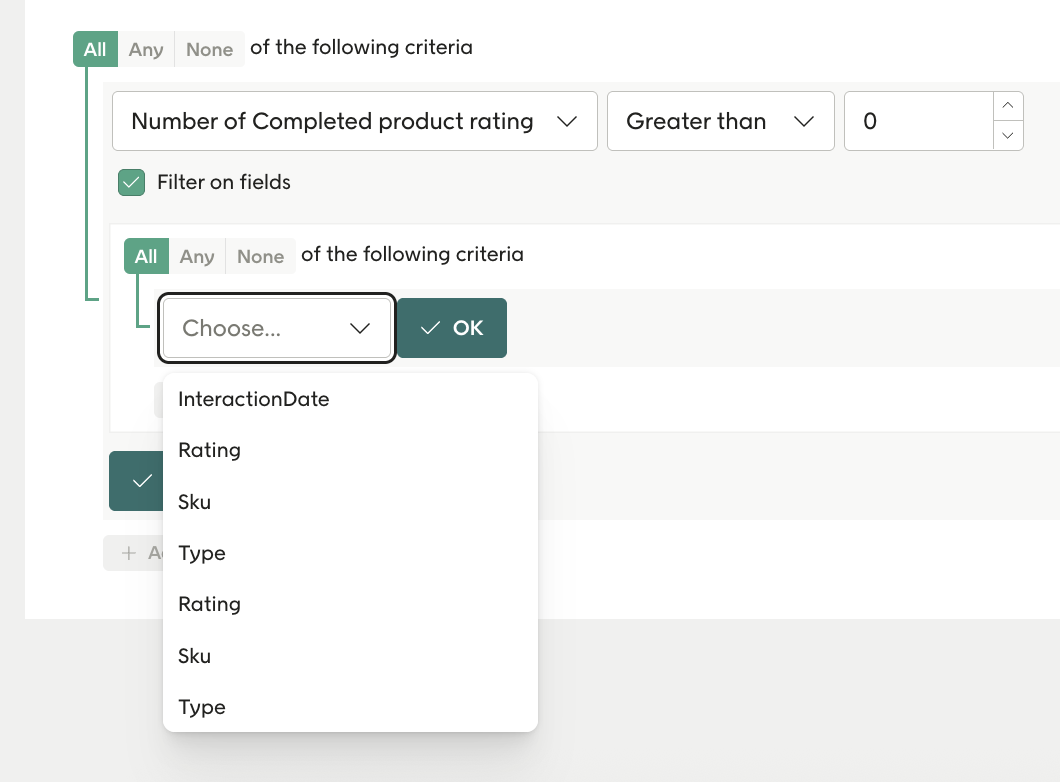The width and height of the screenshot is (1060, 782).
Task: Click the checkmark icon on the OK button
Action: [x=430, y=327]
